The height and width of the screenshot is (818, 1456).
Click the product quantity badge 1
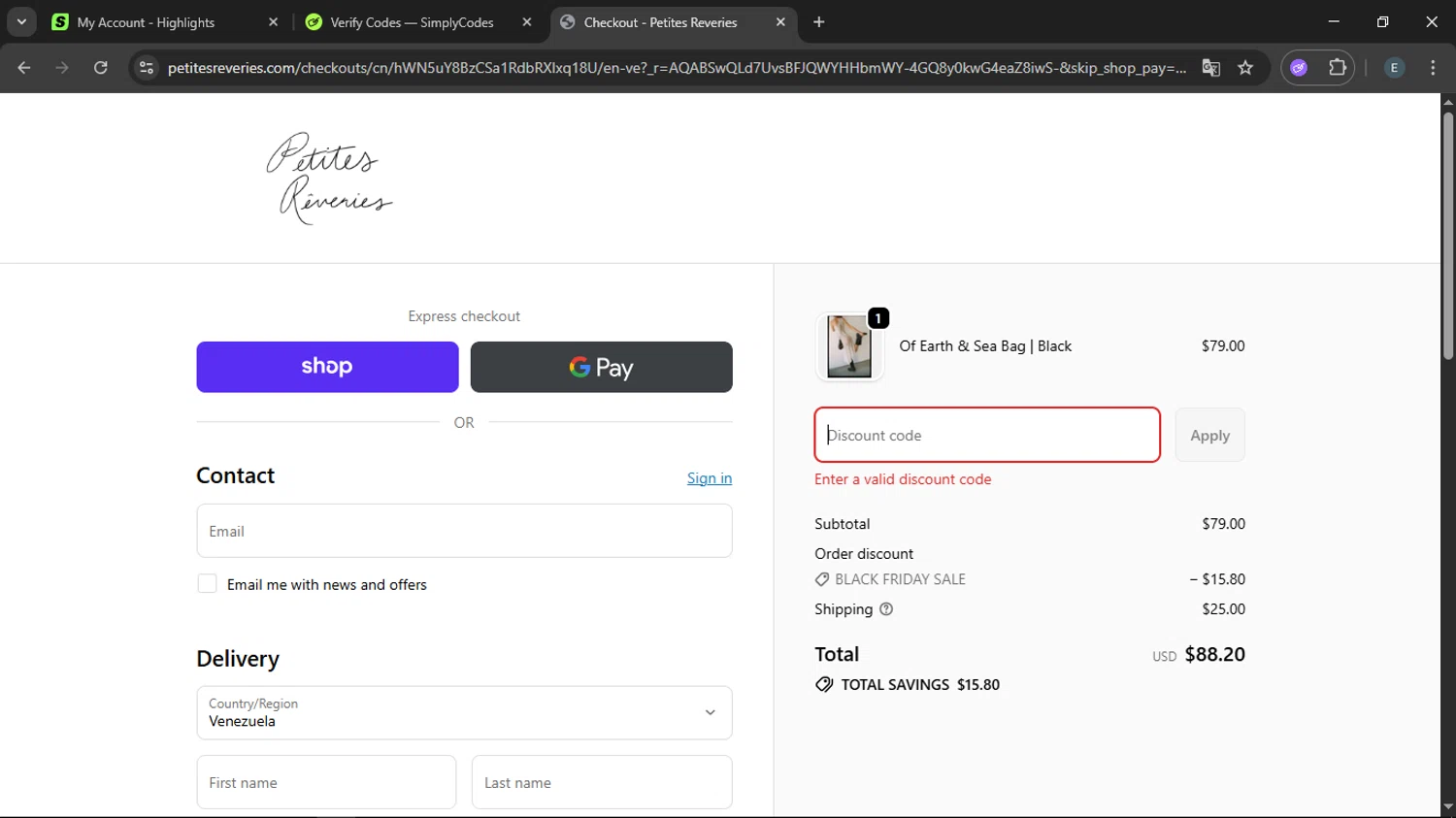(878, 318)
